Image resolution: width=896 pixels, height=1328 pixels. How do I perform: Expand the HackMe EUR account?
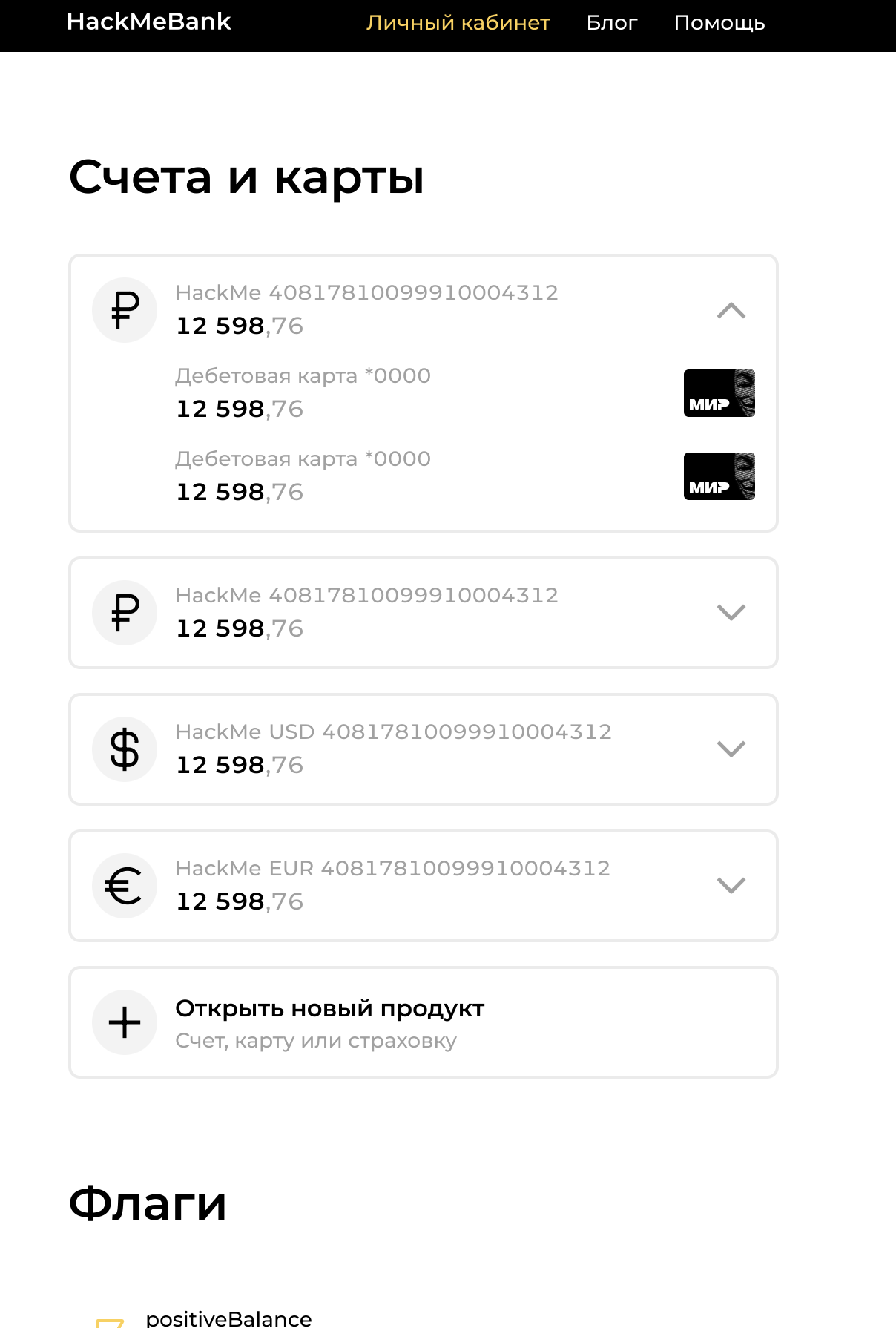click(731, 886)
